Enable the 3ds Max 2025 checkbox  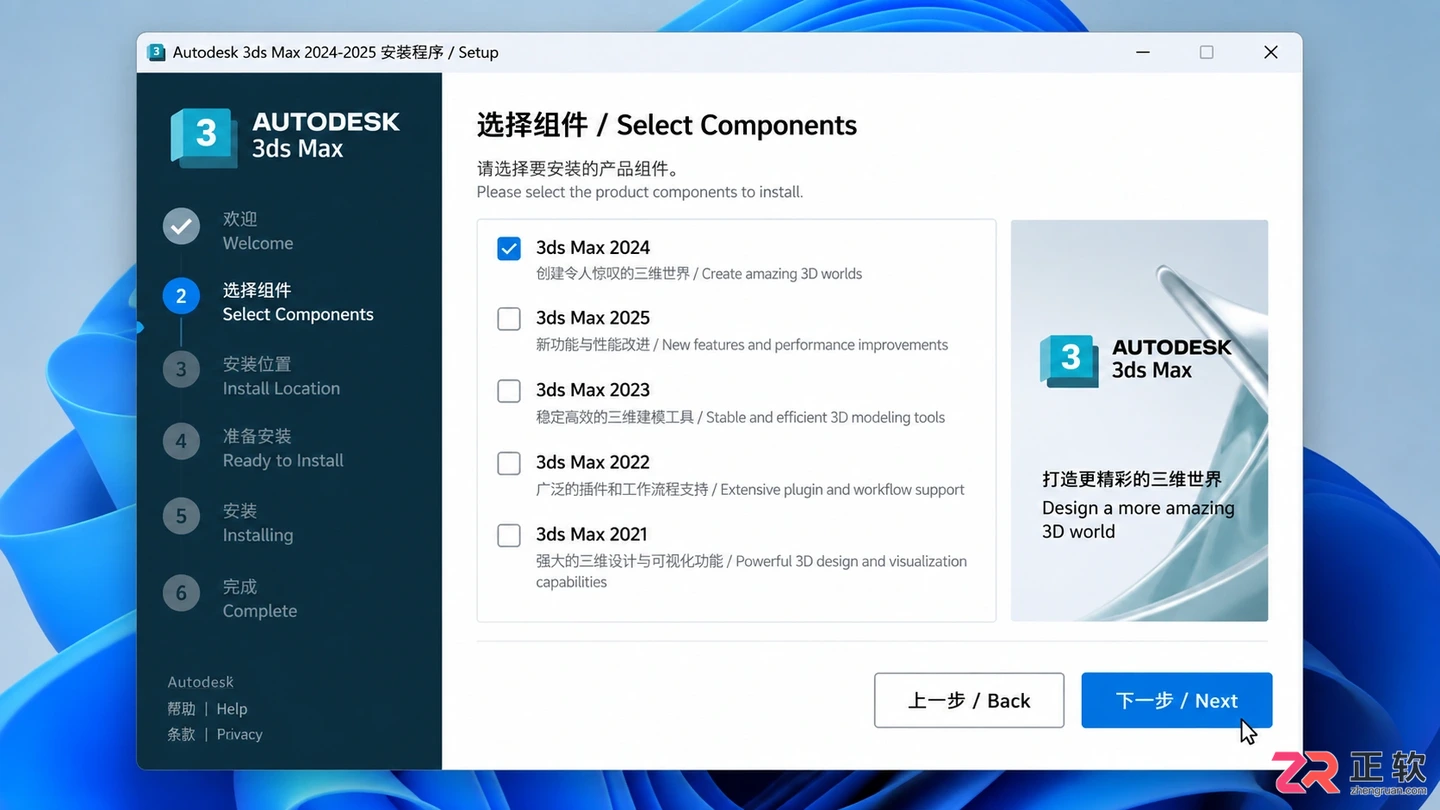coord(509,319)
